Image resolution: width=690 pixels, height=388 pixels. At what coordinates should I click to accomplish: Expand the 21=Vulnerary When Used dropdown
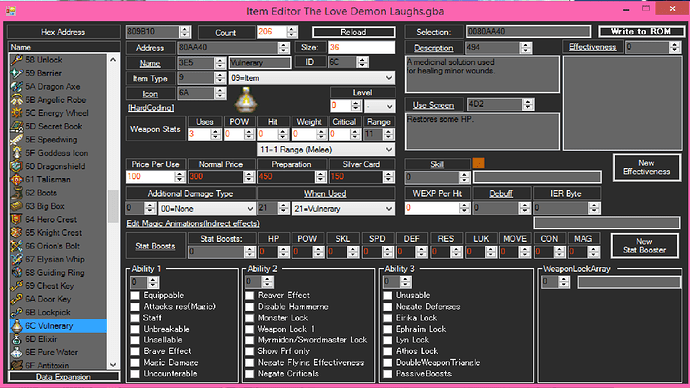(343, 209)
